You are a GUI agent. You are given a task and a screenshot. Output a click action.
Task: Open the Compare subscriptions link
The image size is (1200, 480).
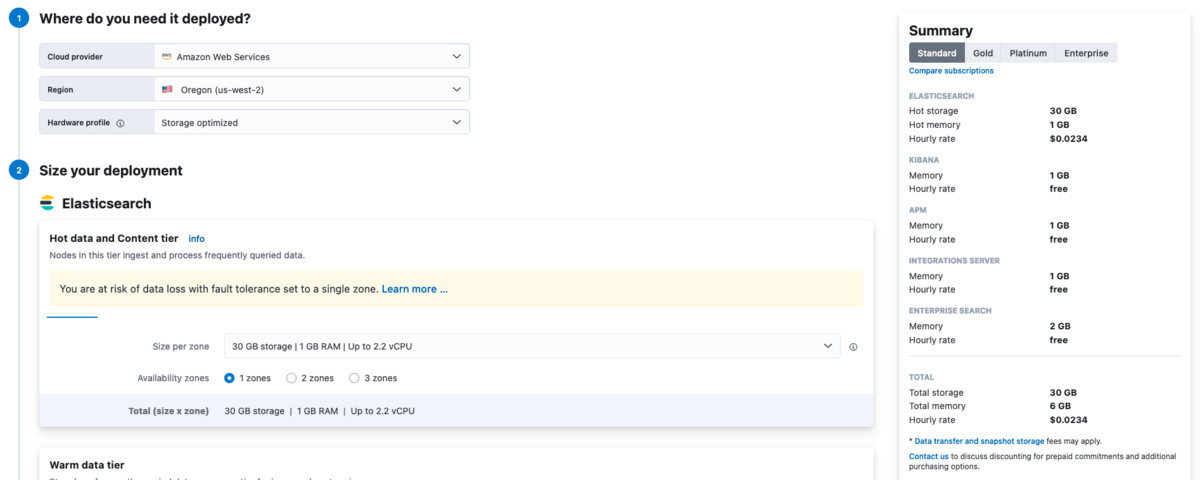[x=951, y=71]
